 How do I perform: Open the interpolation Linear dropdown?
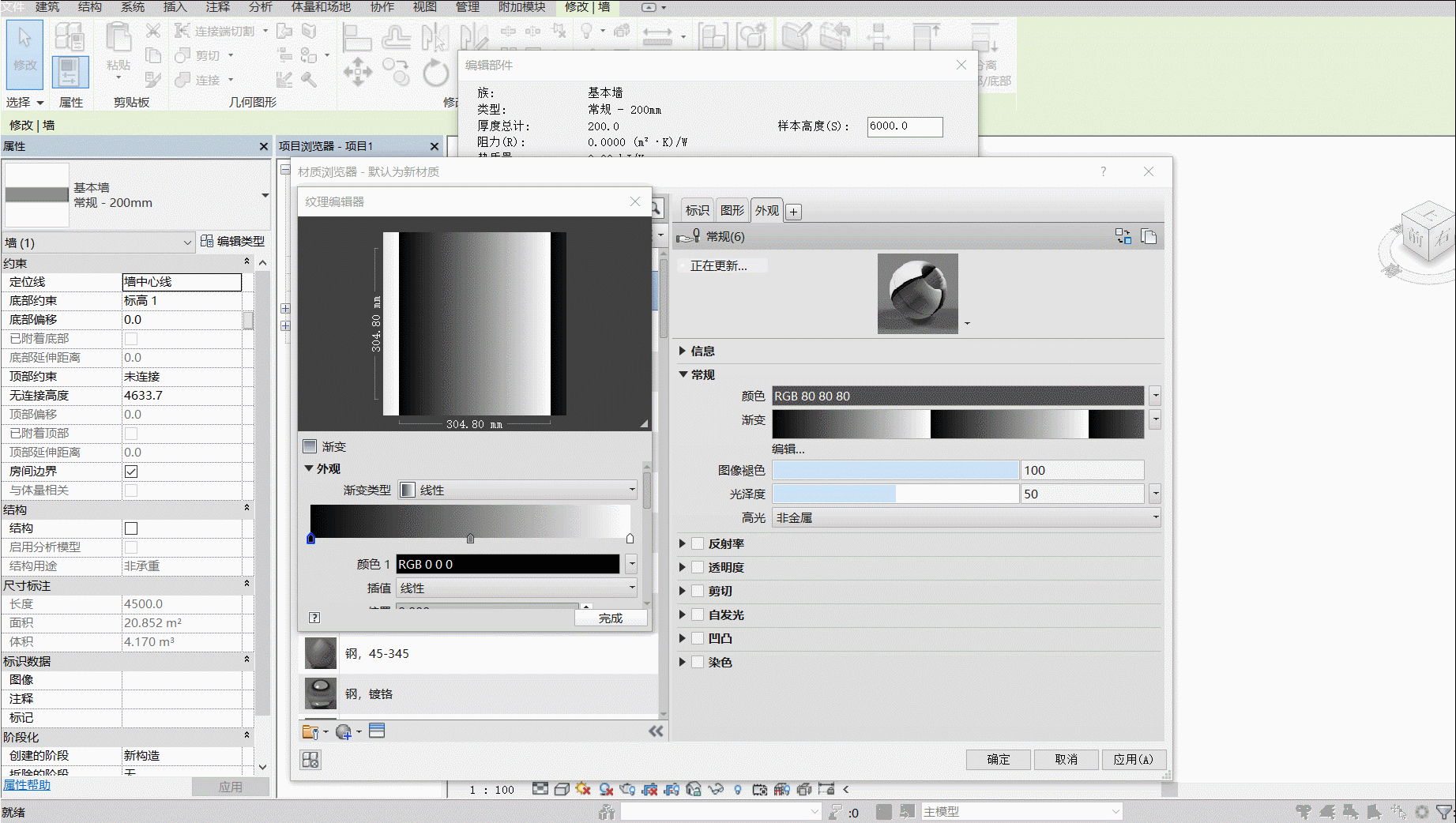coord(517,588)
